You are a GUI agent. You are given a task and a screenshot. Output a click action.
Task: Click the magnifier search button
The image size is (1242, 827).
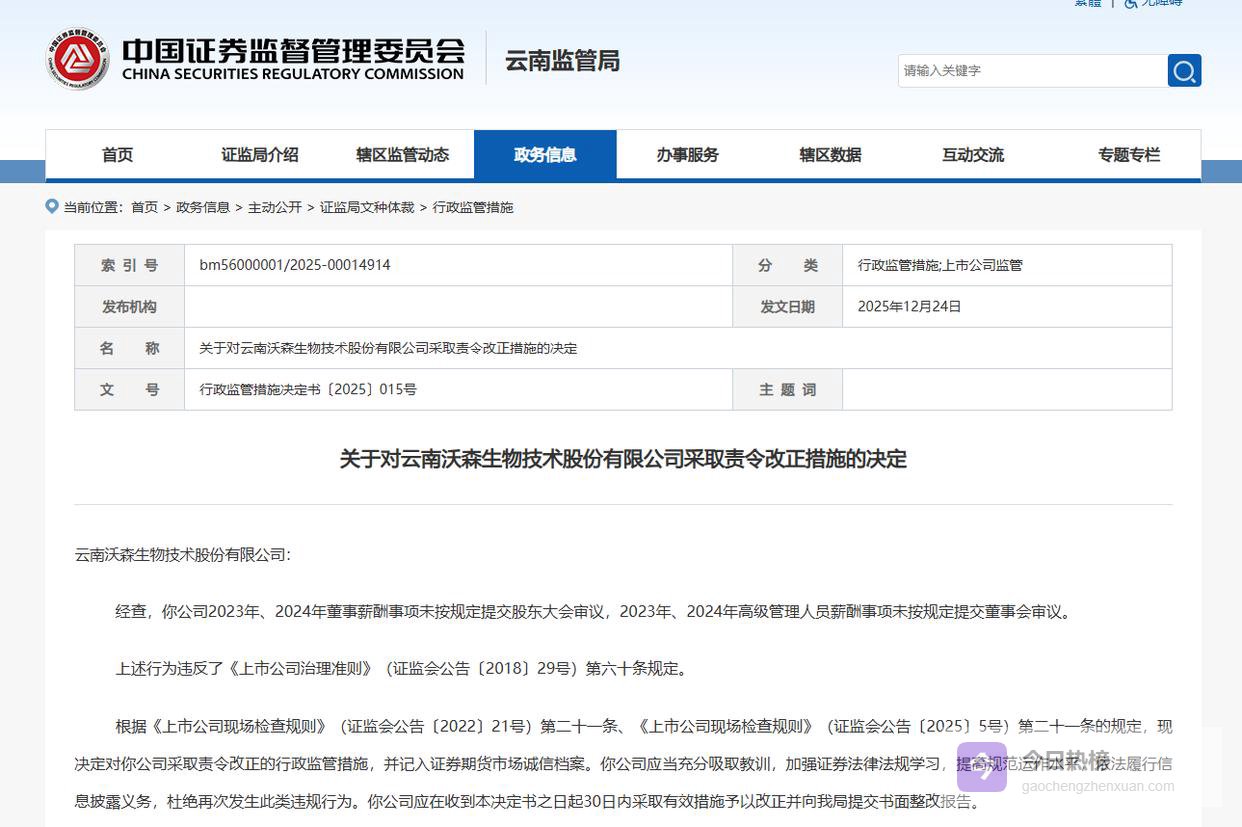tap(1184, 71)
